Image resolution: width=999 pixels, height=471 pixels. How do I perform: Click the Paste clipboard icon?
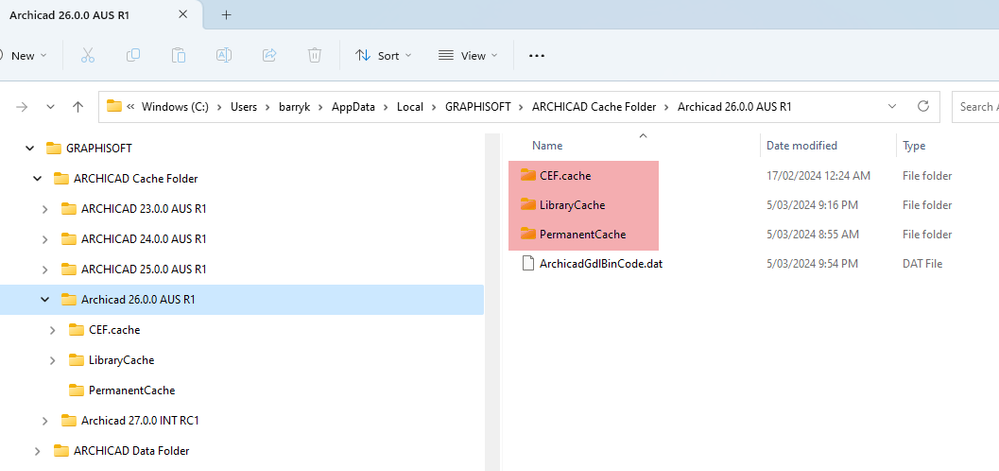pos(178,55)
